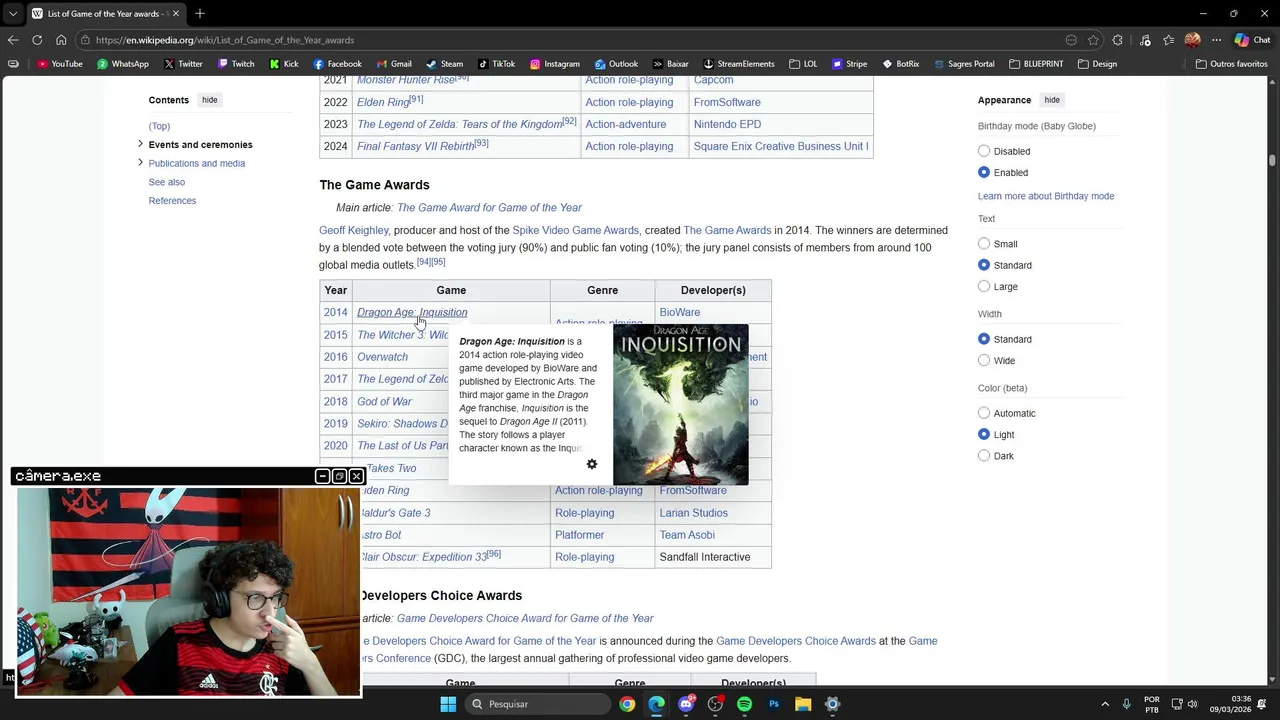This screenshot has height=720, width=1280.
Task: Open the WhatsApp bookmark
Action: tap(123, 64)
